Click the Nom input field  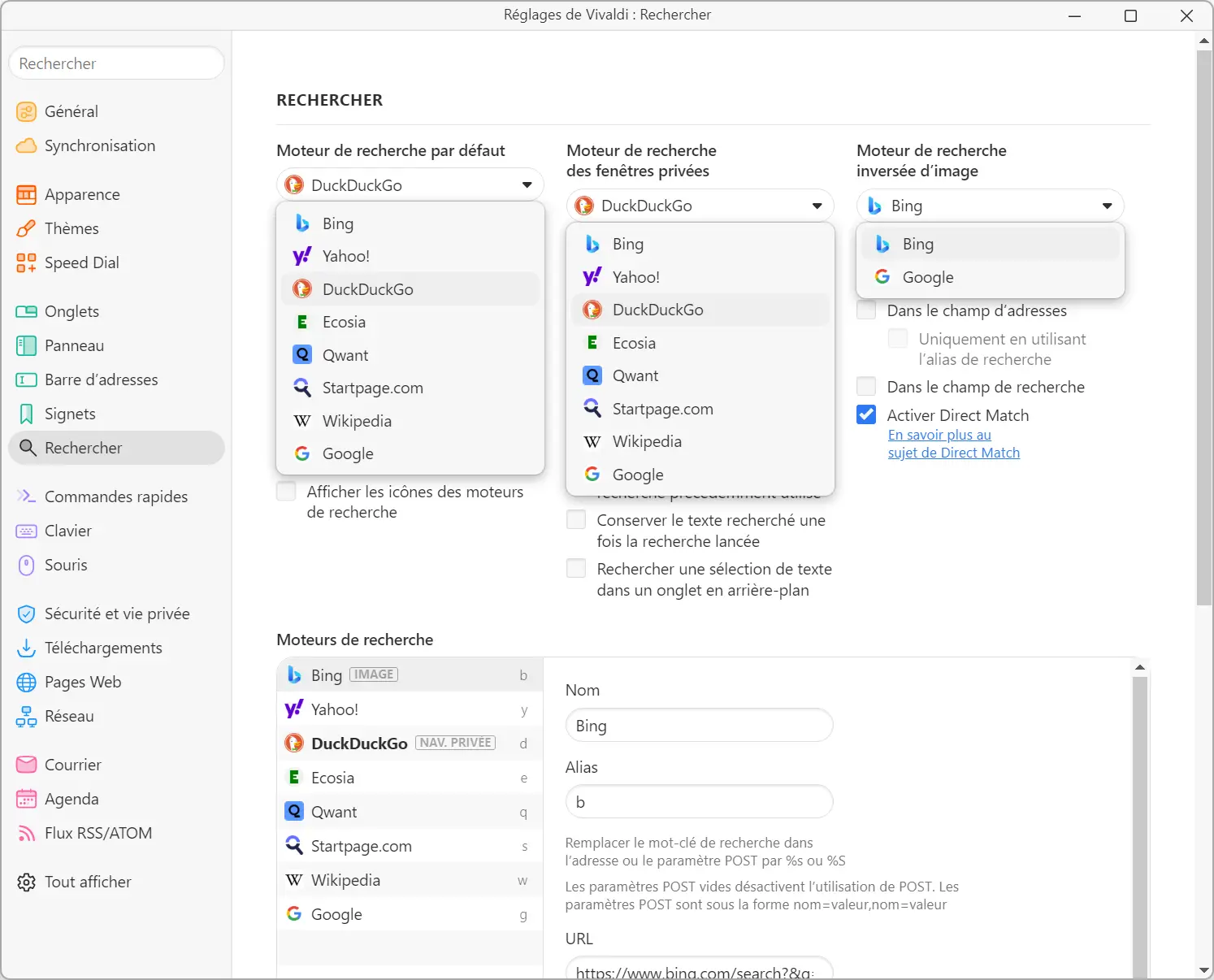click(699, 725)
